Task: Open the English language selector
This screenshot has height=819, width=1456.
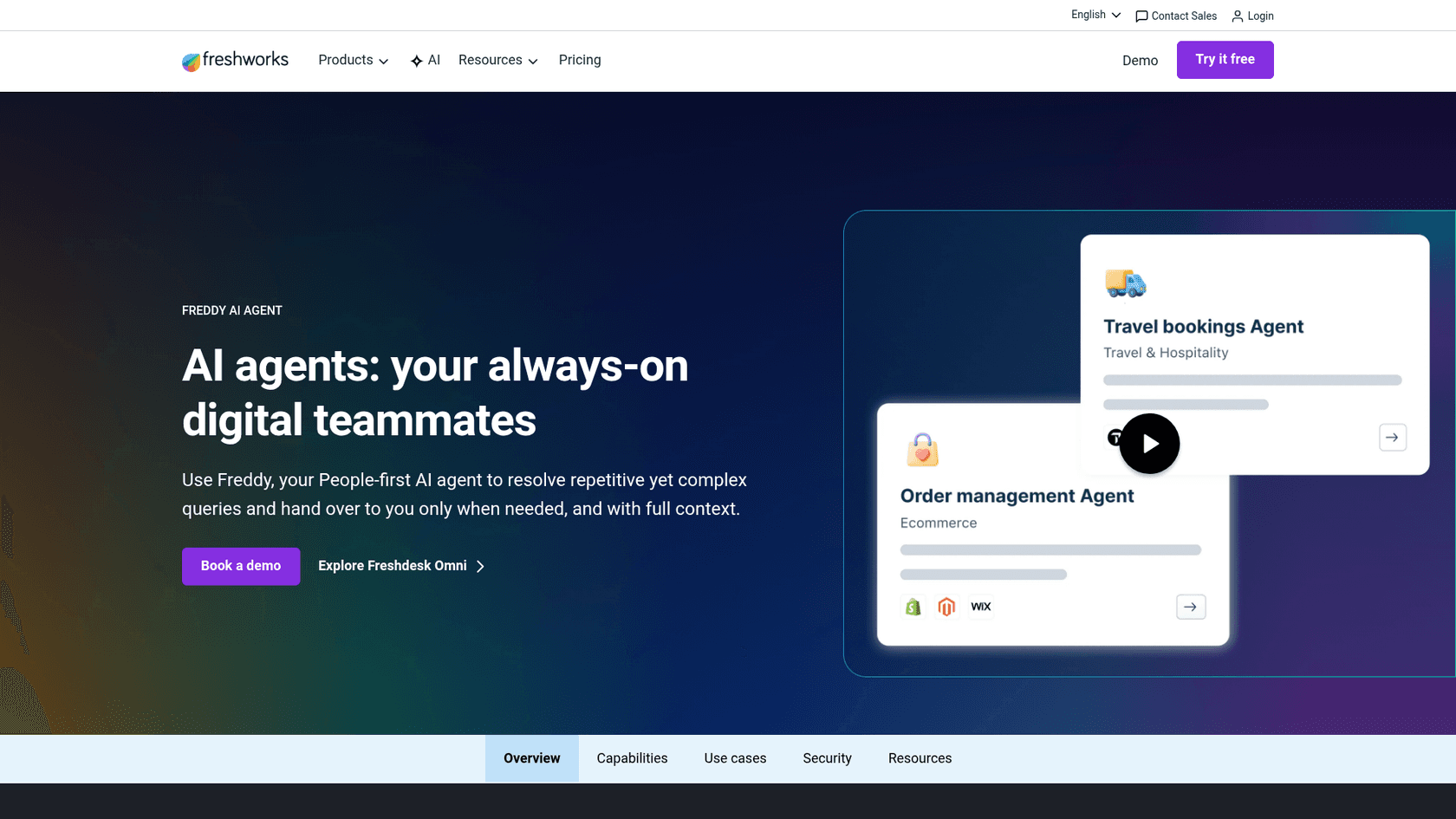Action: coord(1095,15)
